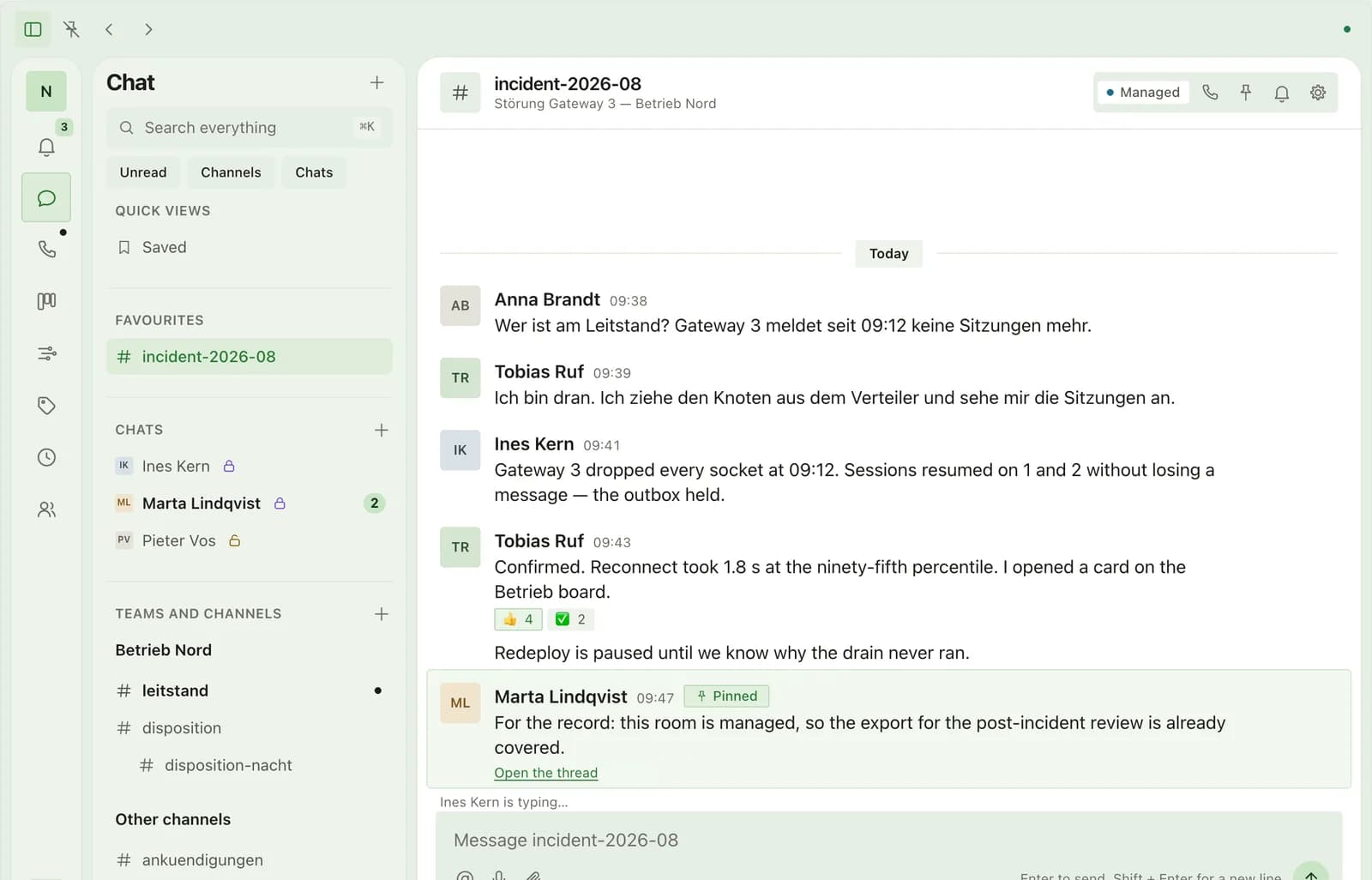The width and height of the screenshot is (1372, 880).
Task: Toggle the green checkmark reaction with 2
Action: (570, 619)
